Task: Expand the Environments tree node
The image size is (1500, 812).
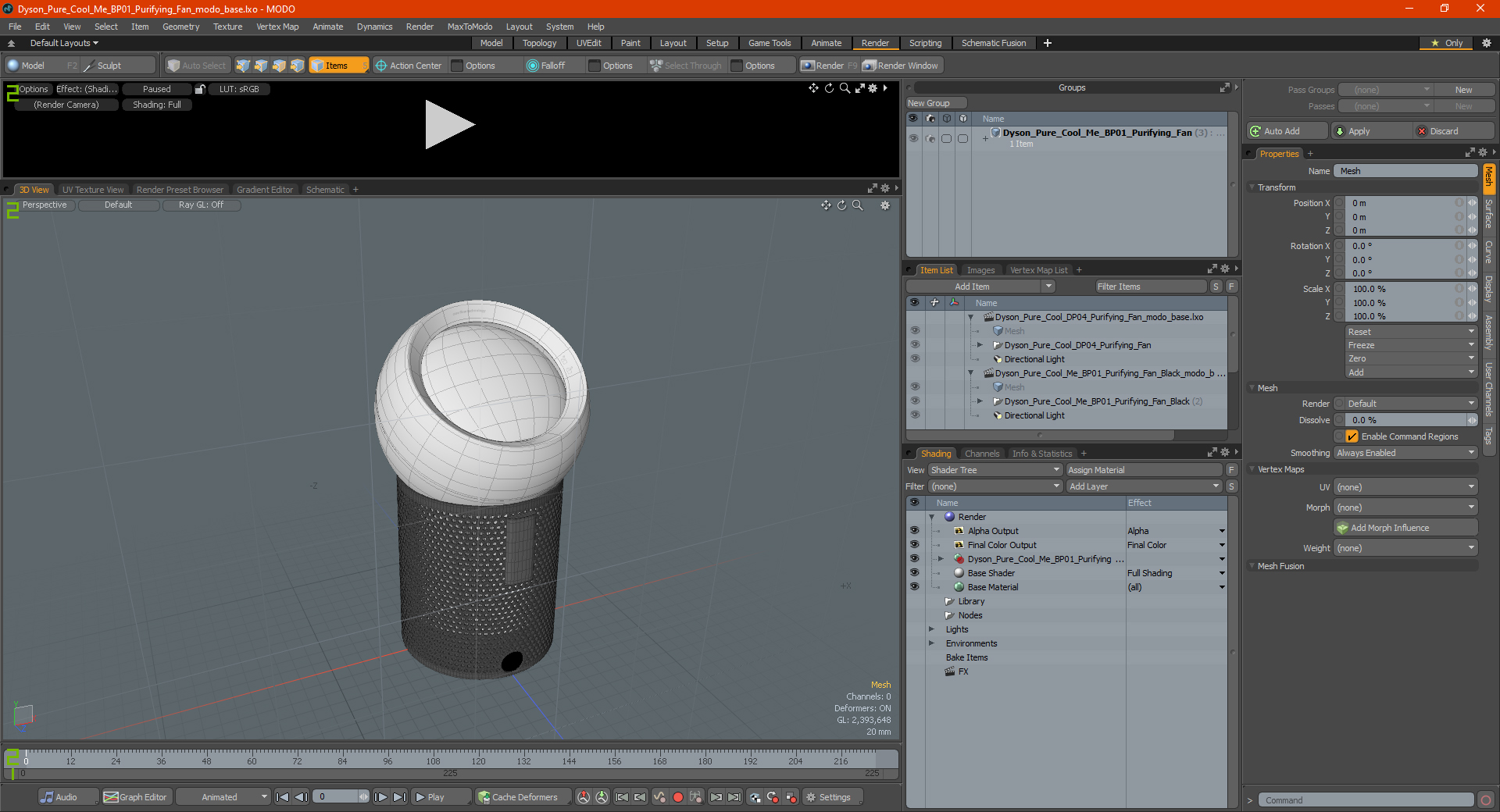Action: pos(931,643)
